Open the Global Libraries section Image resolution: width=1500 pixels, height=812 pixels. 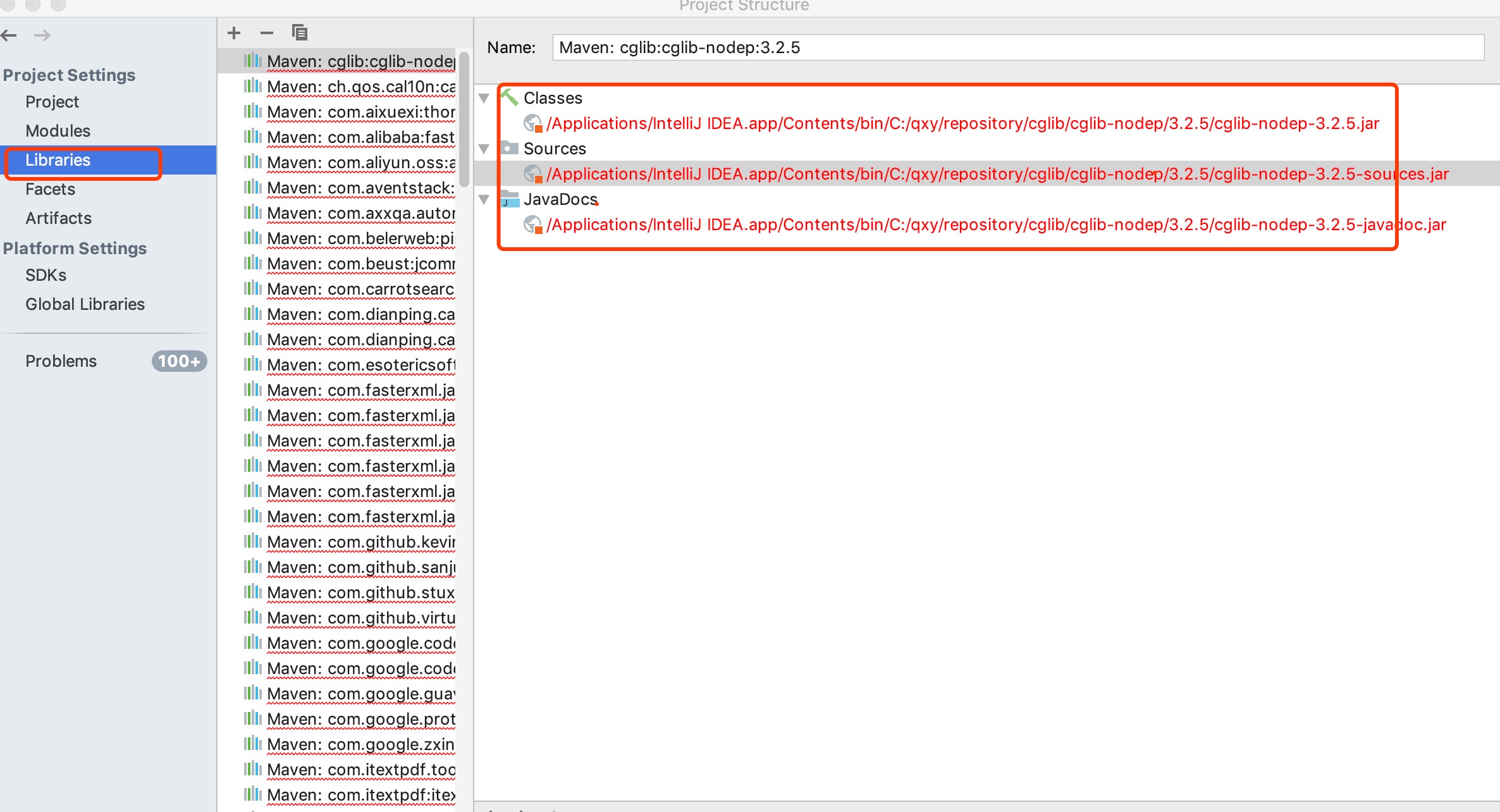tap(85, 304)
